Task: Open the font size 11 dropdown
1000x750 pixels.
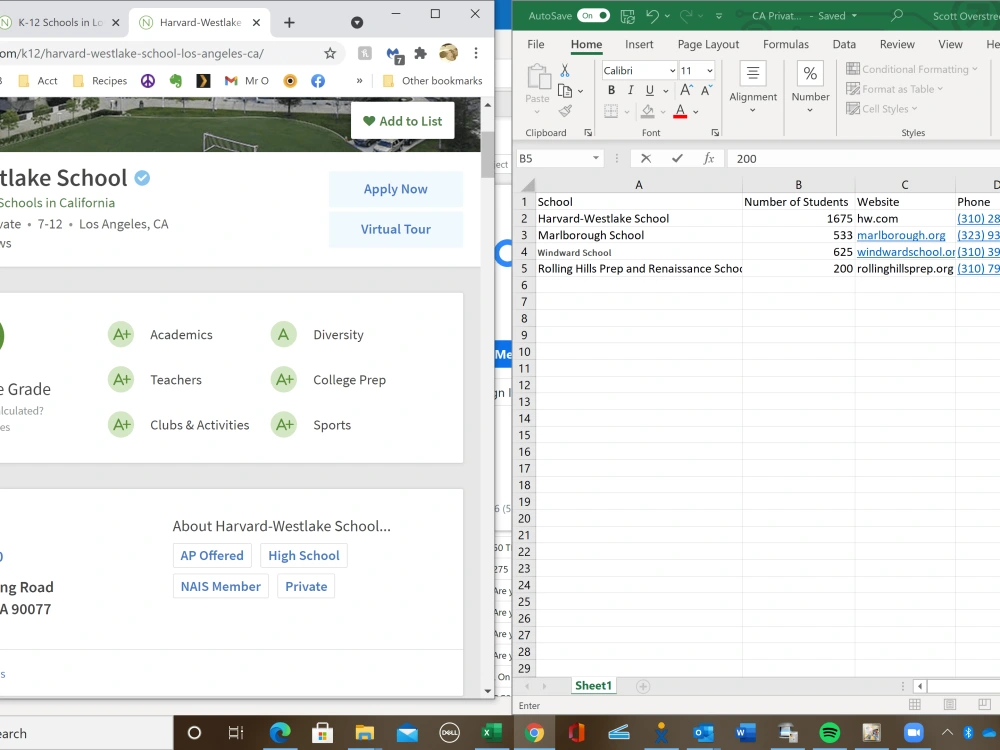Action: click(x=710, y=71)
